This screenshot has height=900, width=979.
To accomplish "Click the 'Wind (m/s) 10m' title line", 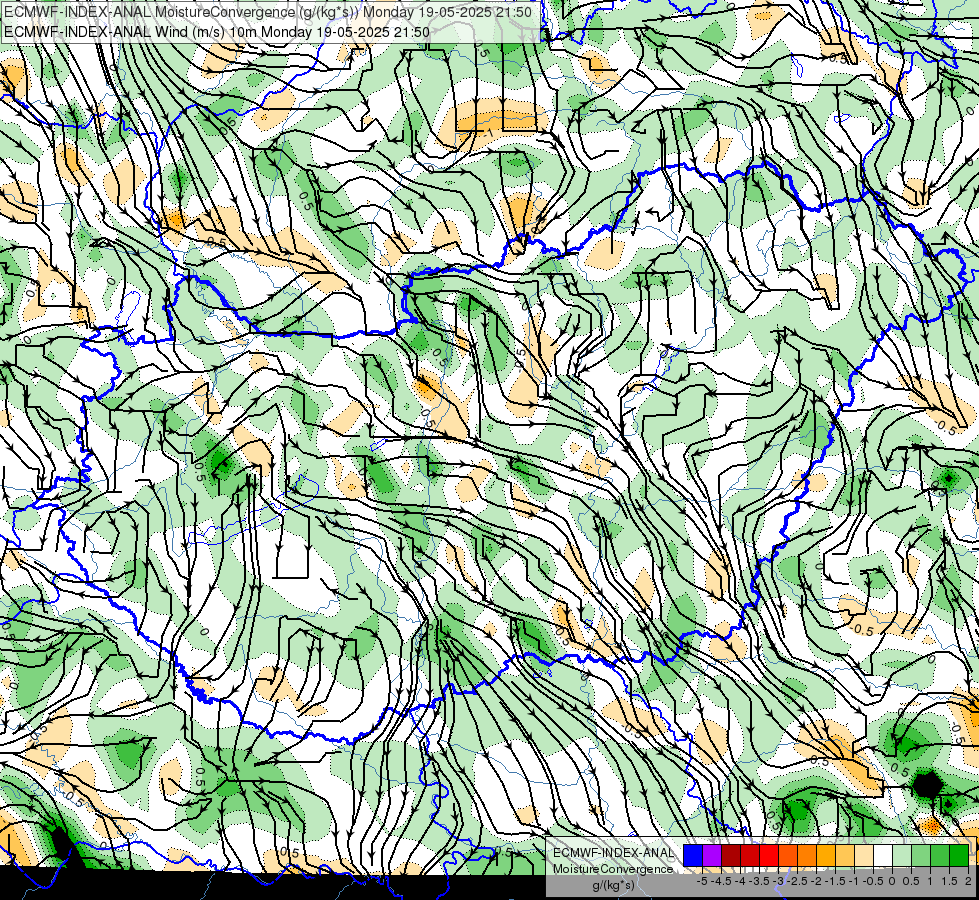I will point(217,31).
